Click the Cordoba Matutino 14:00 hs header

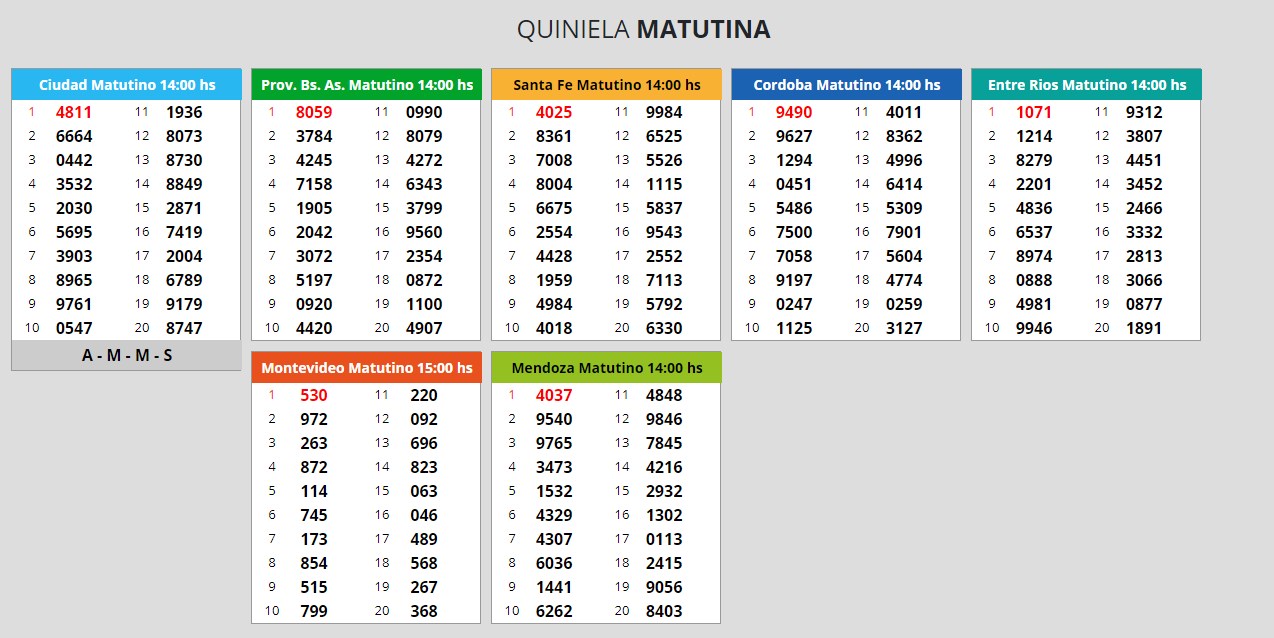coord(846,85)
